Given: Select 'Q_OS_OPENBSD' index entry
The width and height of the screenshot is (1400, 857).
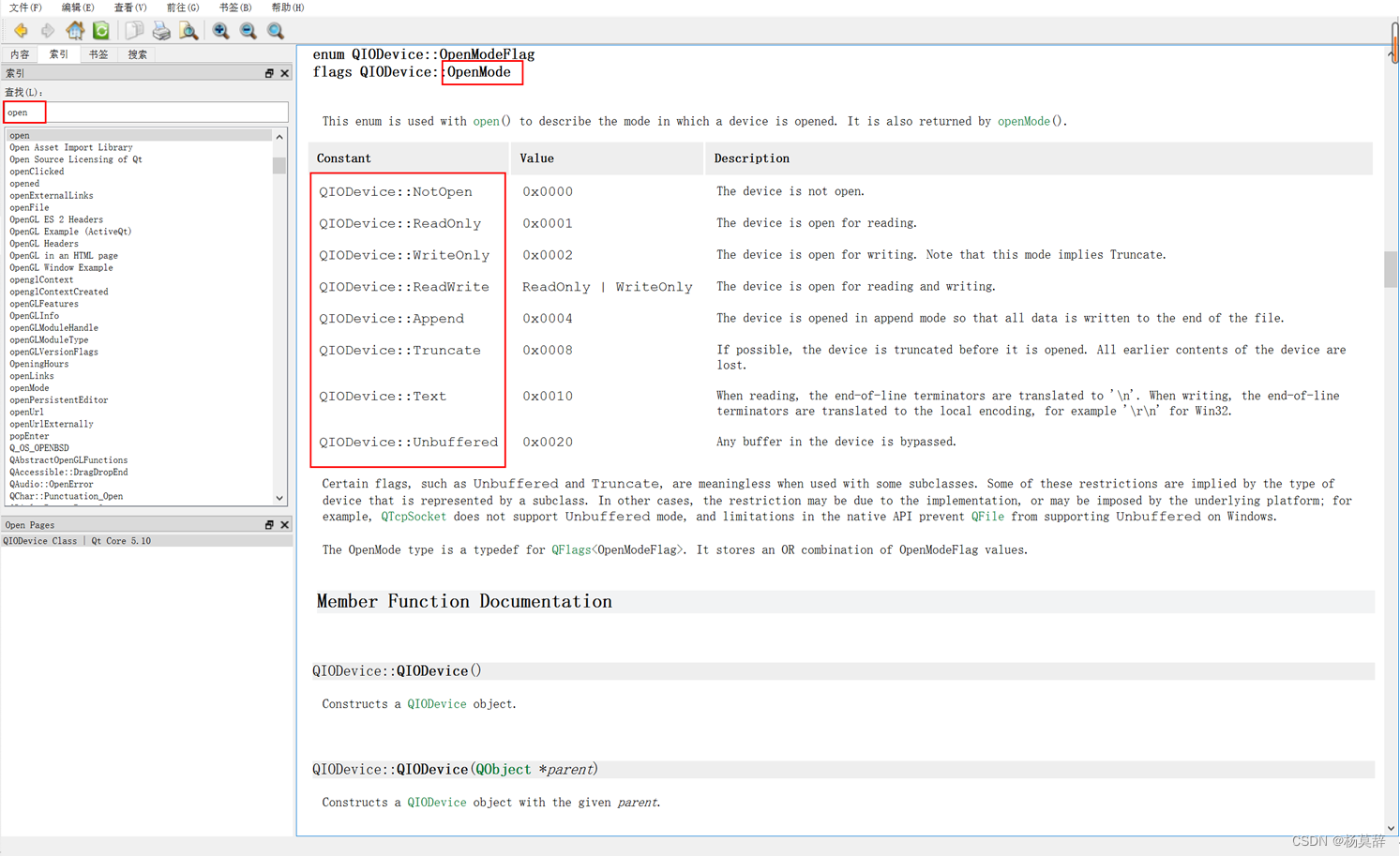Looking at the screenshot, I should click(x=39, y=448).
